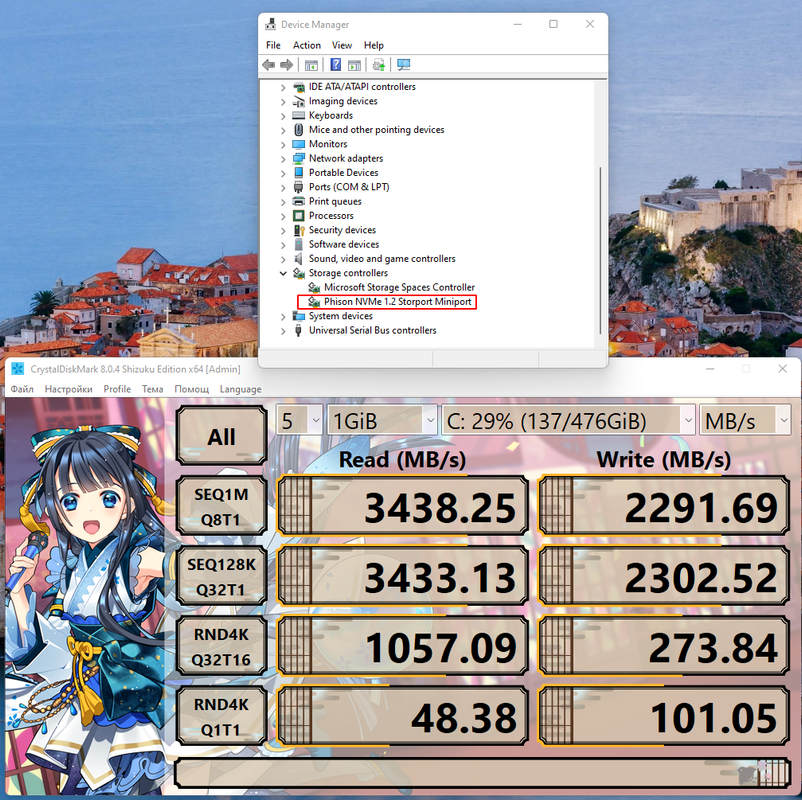Click the Forward arrow in Device Manager toolbar
Screen dimensions: 802x800
click(x=286, y=65)
